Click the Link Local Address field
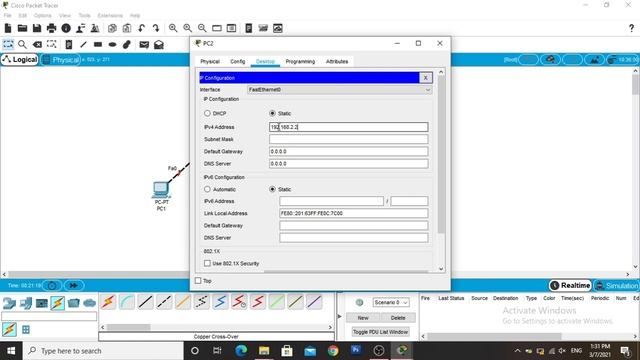The width and height of the screenshot is (640, 360). [353, 213]
